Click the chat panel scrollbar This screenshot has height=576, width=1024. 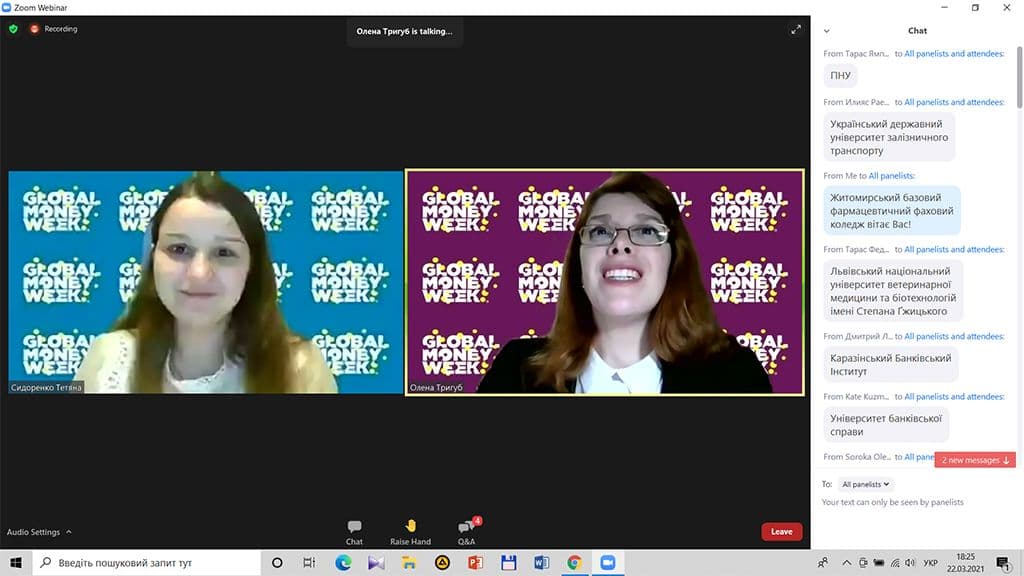point(1019,78)
